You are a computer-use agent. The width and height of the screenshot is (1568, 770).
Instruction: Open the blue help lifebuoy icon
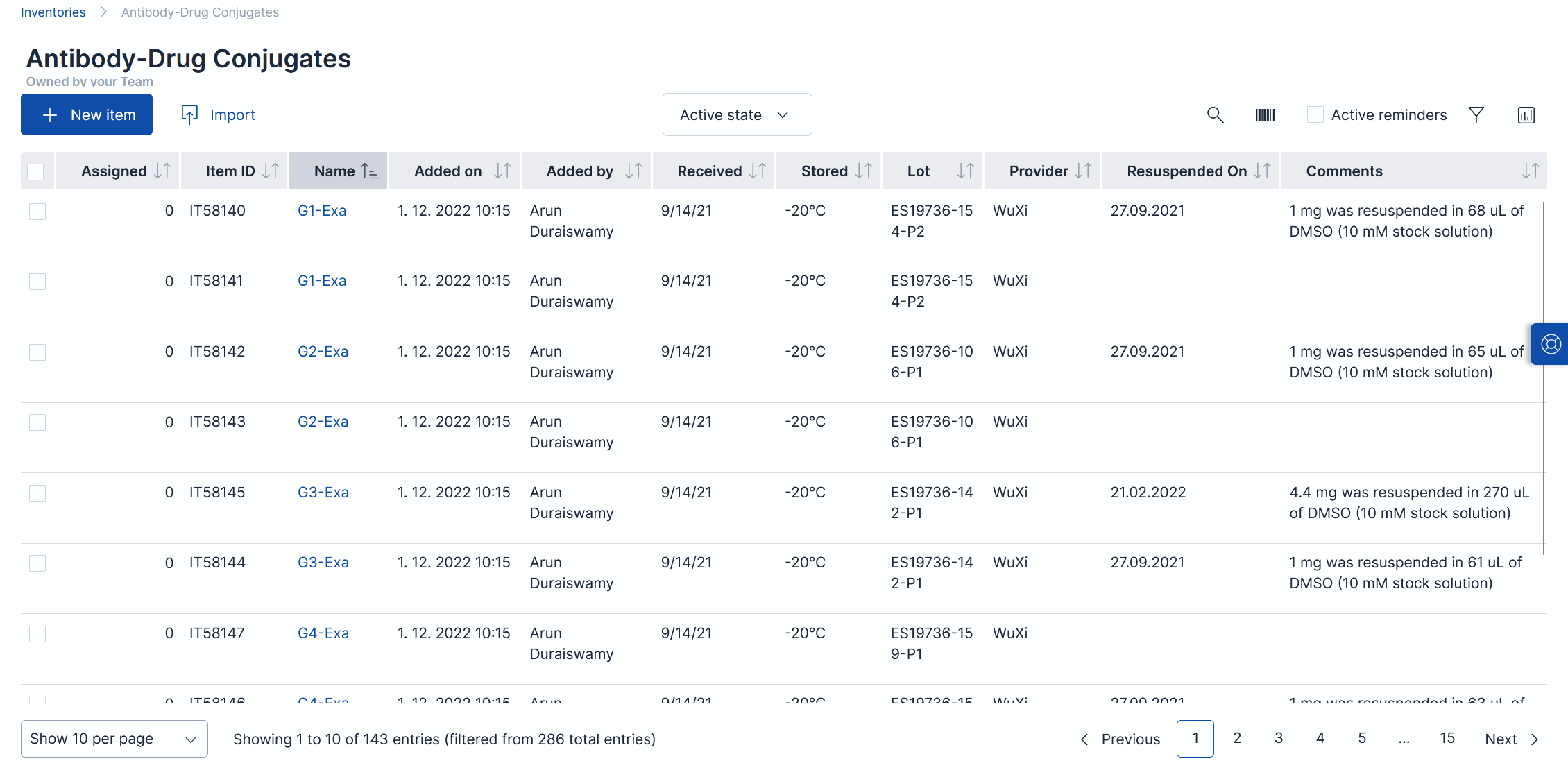[x=1551, y=344]
